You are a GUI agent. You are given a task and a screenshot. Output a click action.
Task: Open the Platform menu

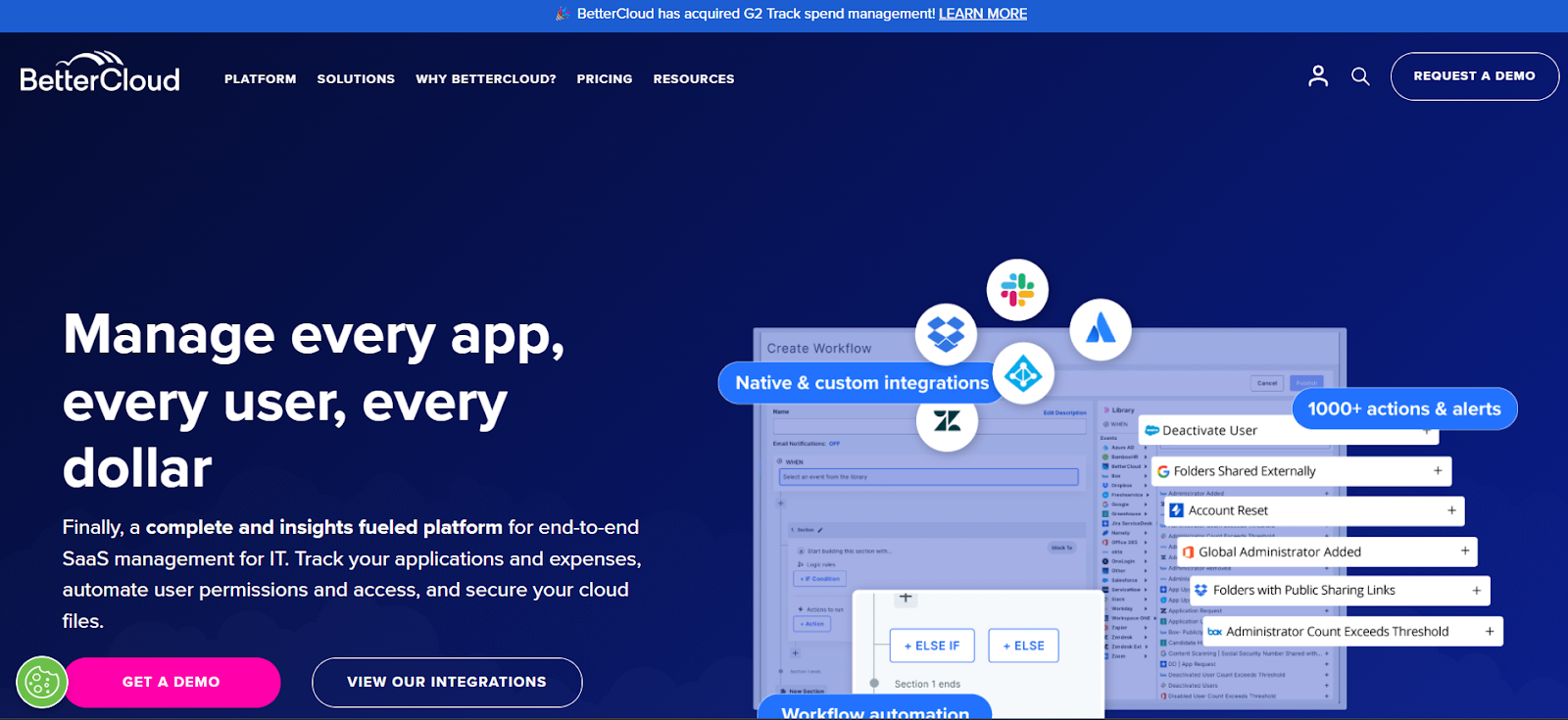click(x=260, y=78)
